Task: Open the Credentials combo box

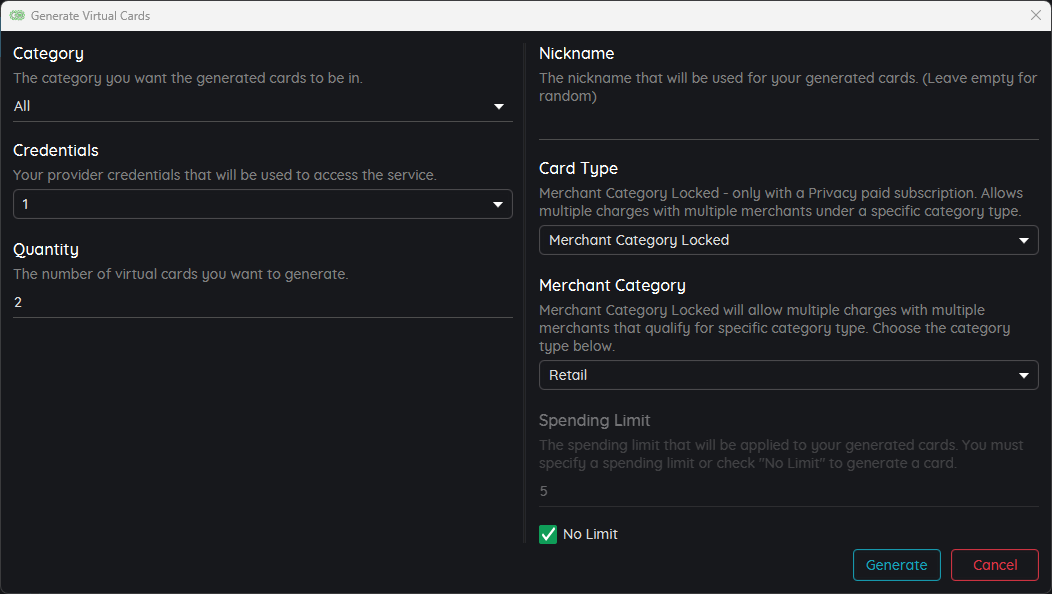Action: (x=263, y=204)
